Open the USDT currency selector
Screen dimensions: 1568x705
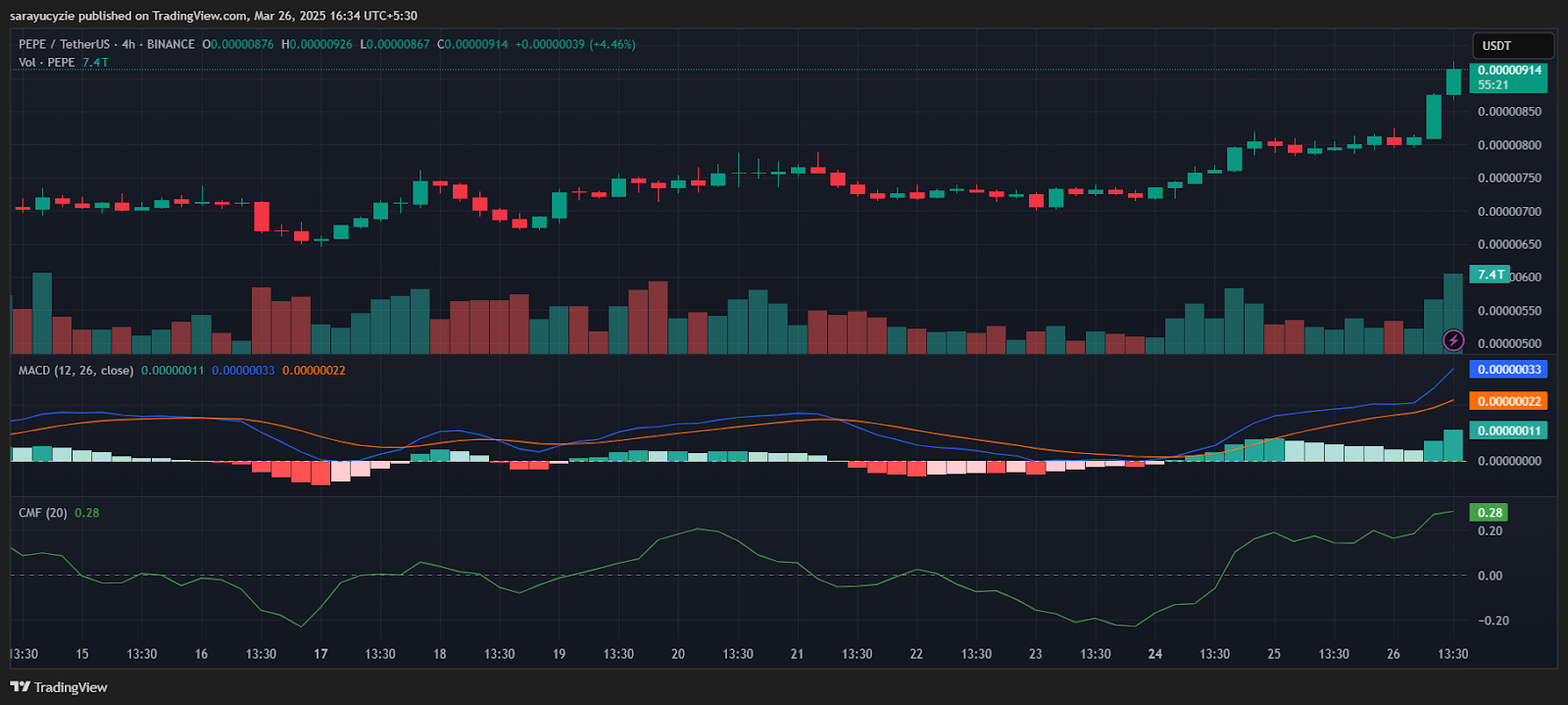click(x=1512, y=46)
